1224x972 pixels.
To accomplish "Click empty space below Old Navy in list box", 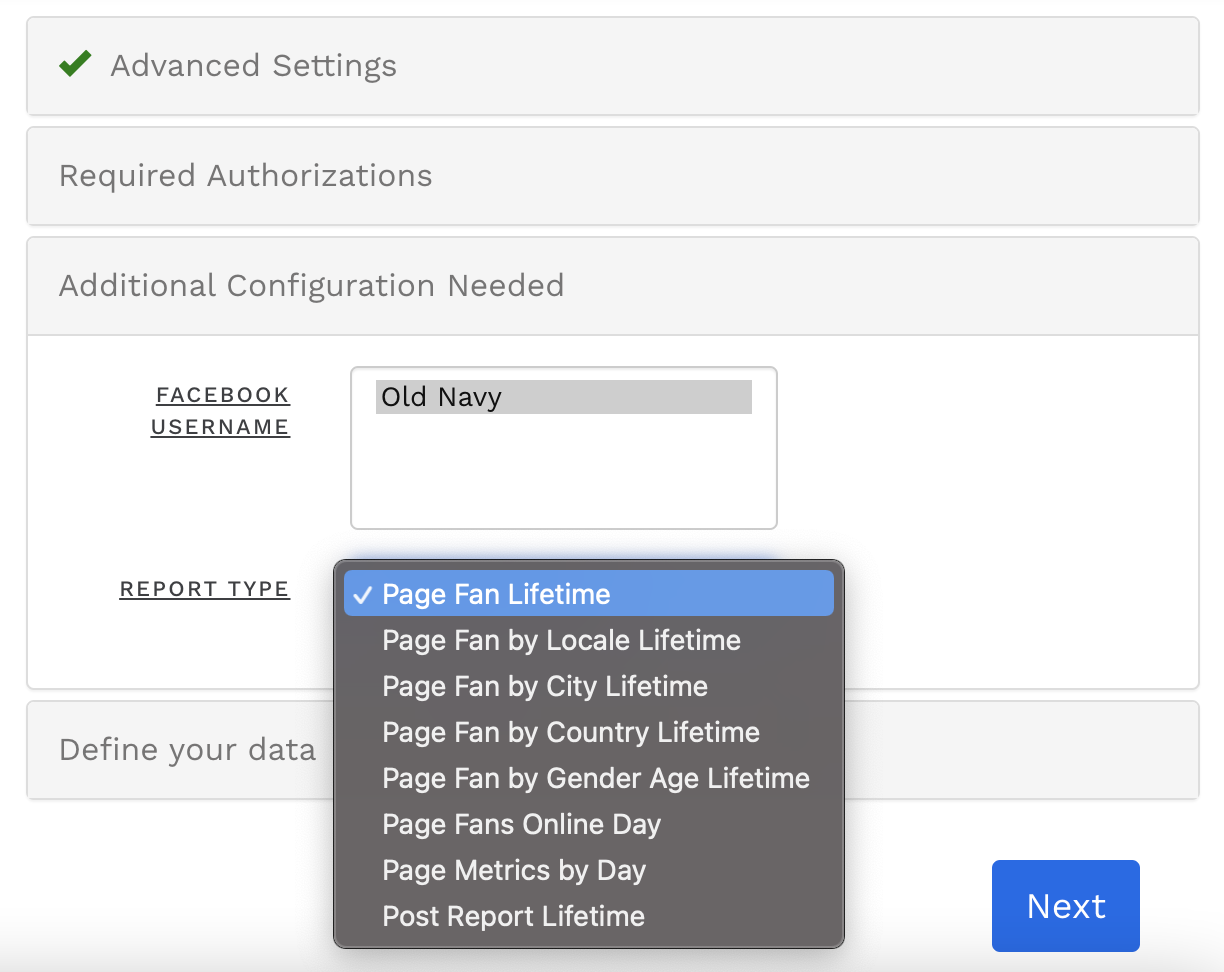I will pyautogui.click(x=563, y=470).
